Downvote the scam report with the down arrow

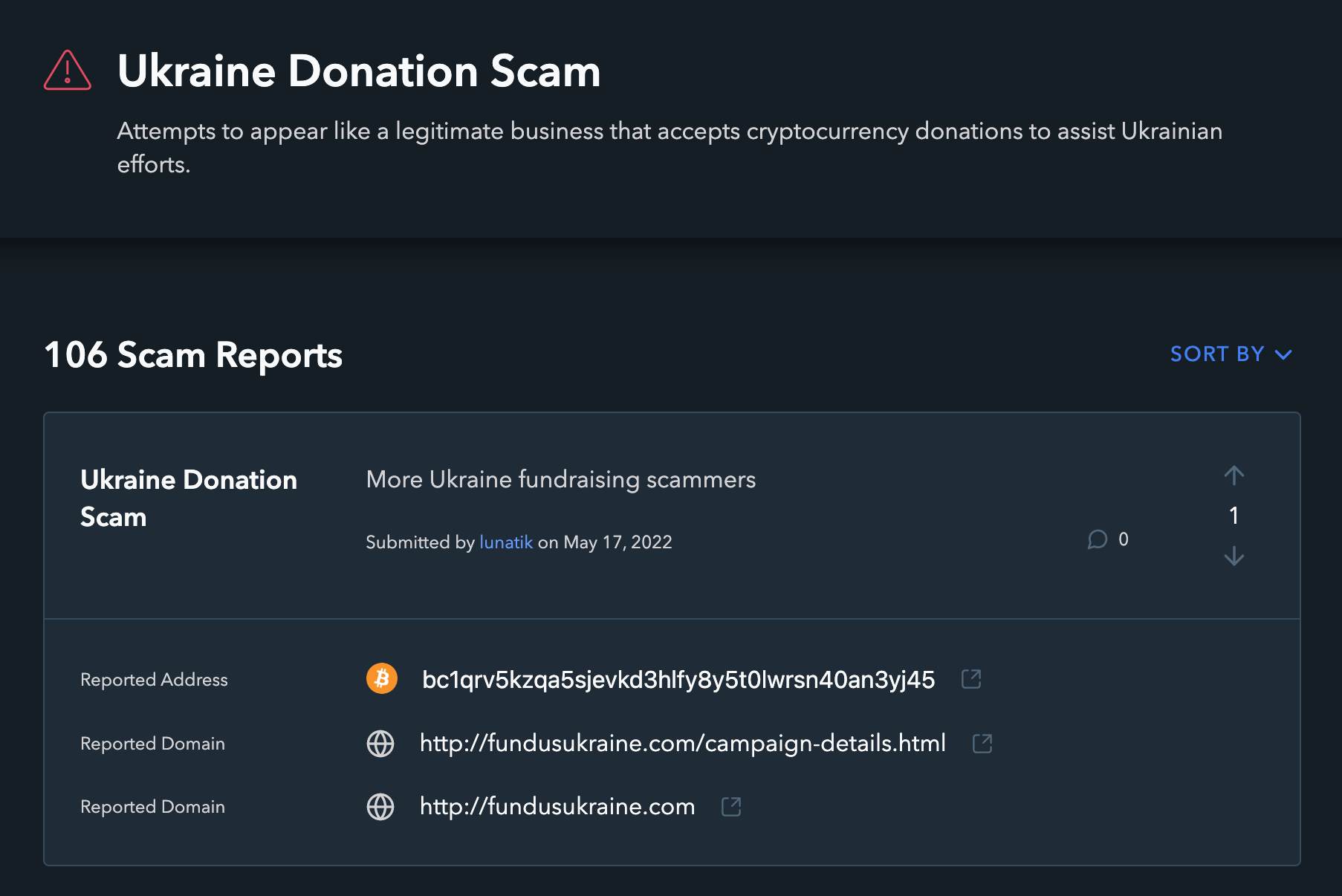click(x=1234, y=556)
